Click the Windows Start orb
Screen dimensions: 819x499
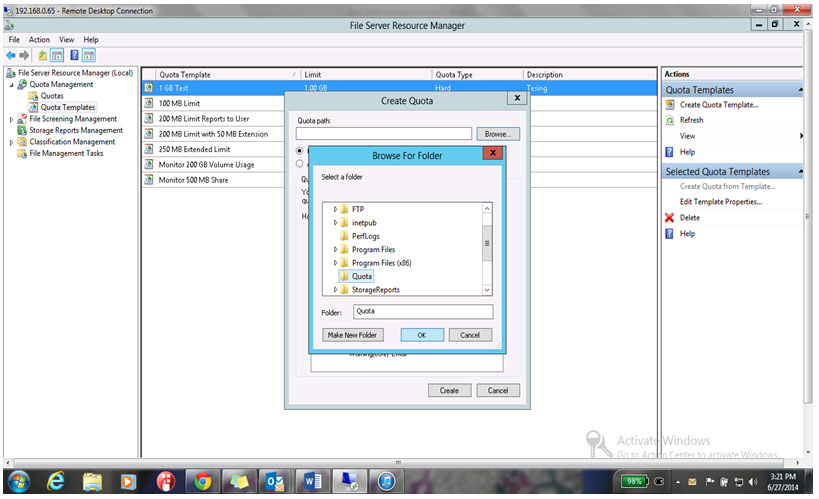pos(18,481)
